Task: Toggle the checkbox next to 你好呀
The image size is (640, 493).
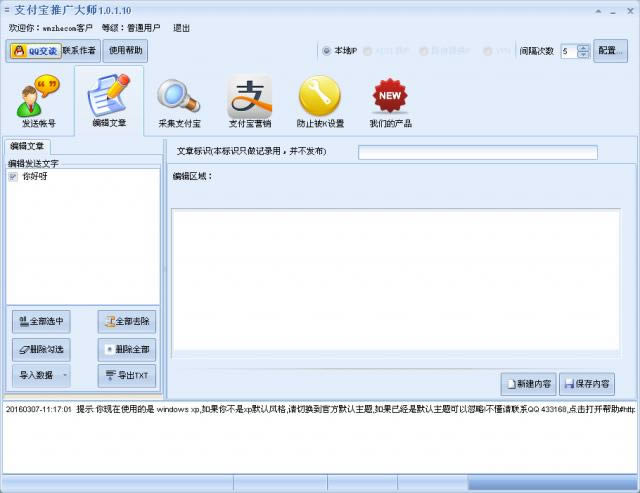Action: [x=13, y=176]
